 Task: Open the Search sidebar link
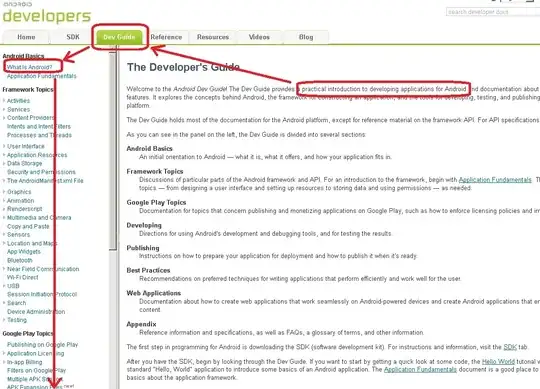pyautogui.click(x=17, y=303)
